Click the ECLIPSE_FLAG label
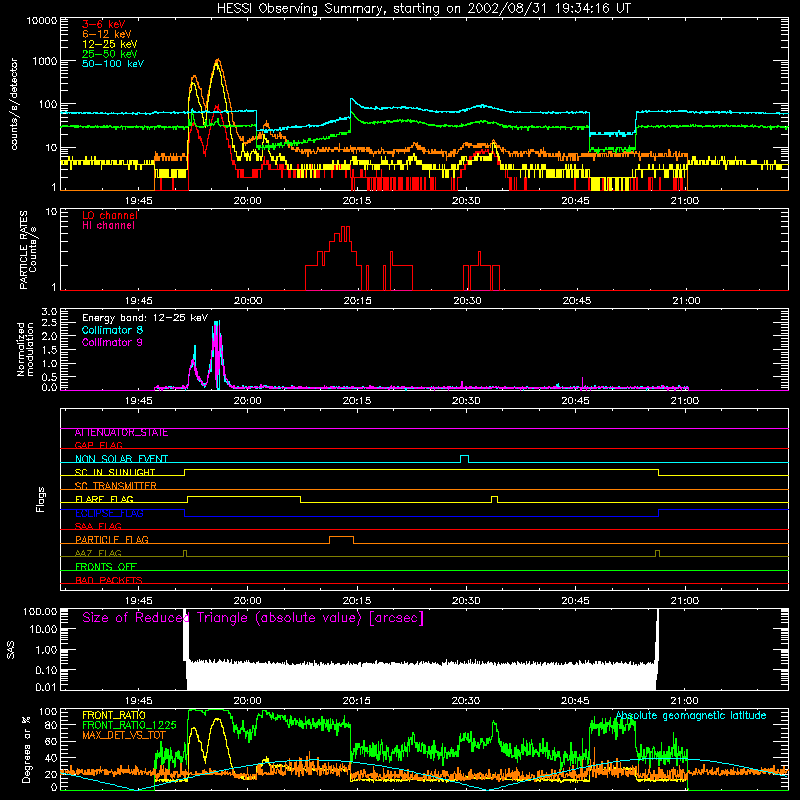The height and width of the screenshot is (800, 800). (109, 513)
